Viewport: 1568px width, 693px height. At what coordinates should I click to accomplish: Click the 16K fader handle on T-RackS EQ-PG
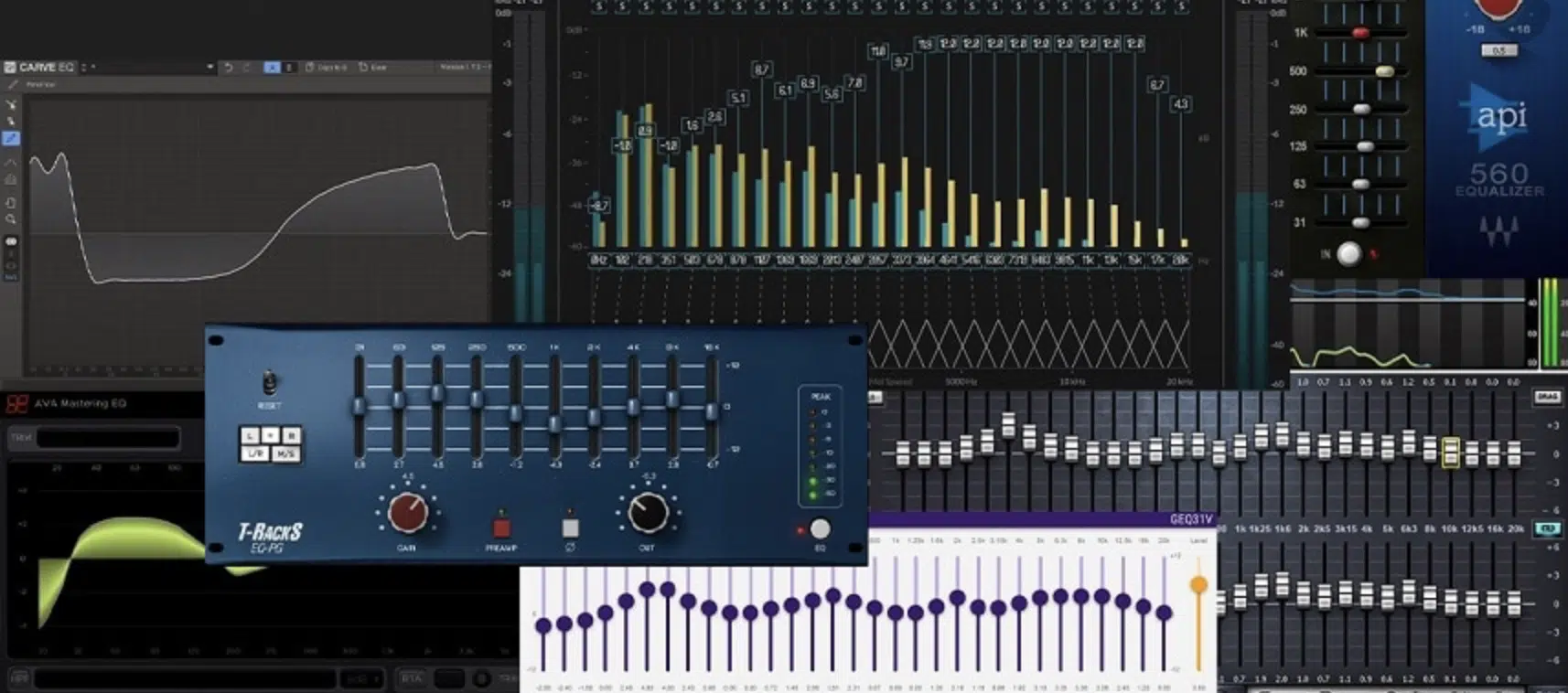(x=711, y=410)
